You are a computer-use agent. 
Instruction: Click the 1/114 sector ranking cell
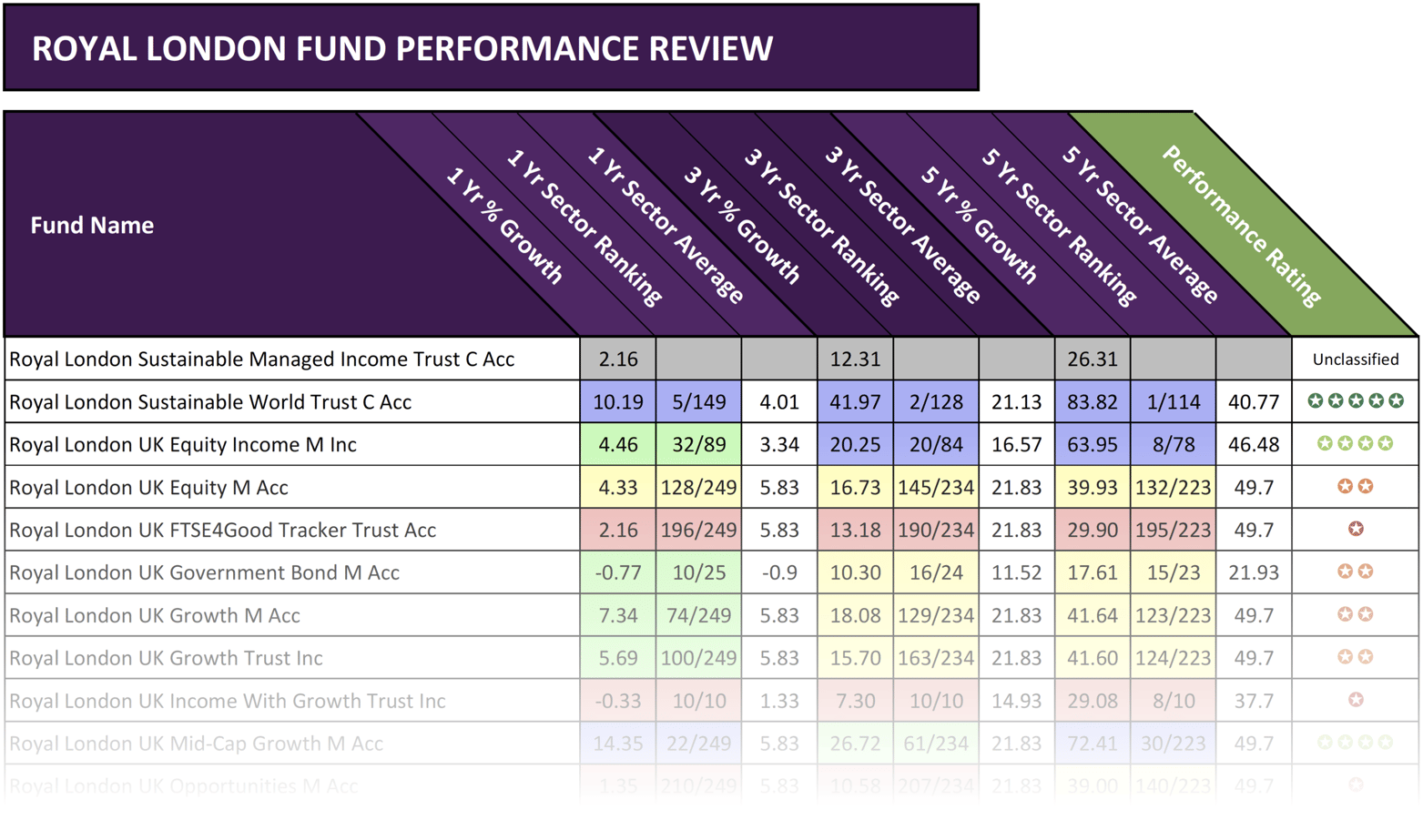1174,402
